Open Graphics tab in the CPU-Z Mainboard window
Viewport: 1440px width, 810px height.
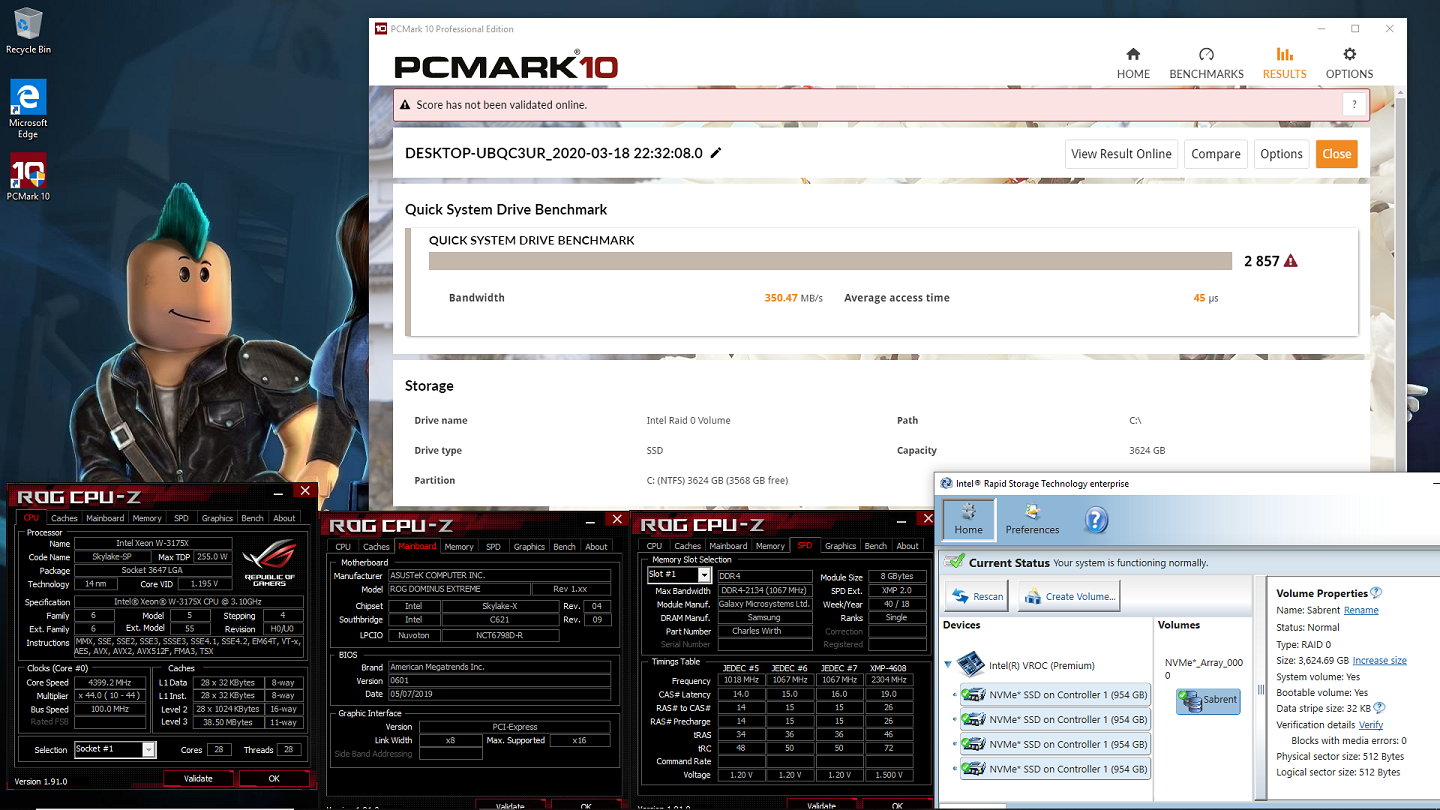tap(529, 546)
